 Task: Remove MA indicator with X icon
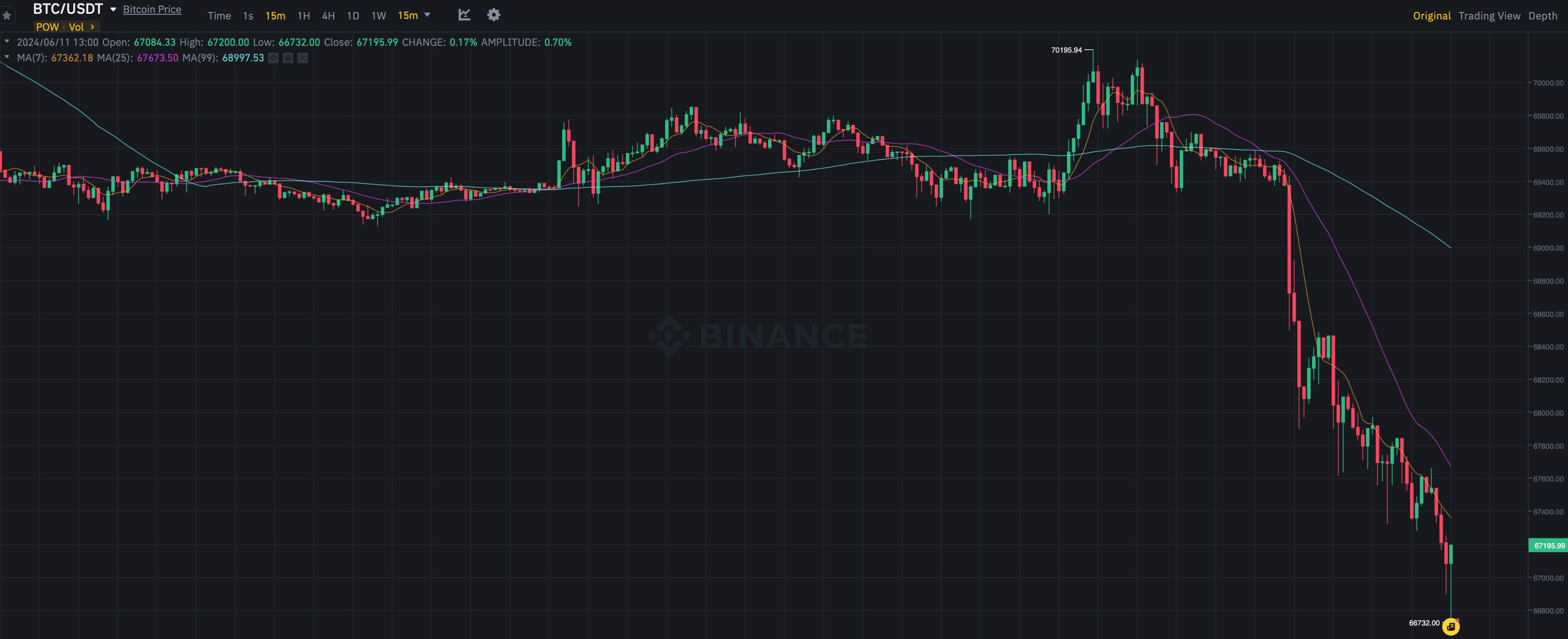303,58
